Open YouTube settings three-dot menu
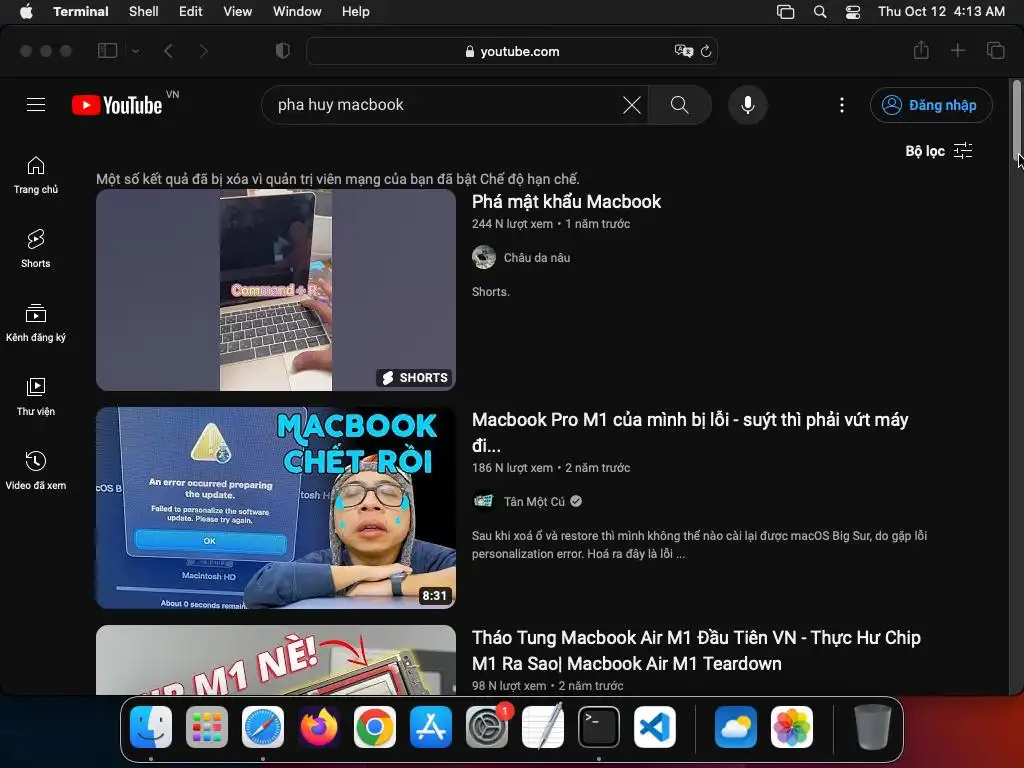 click(x=842, y=105)
